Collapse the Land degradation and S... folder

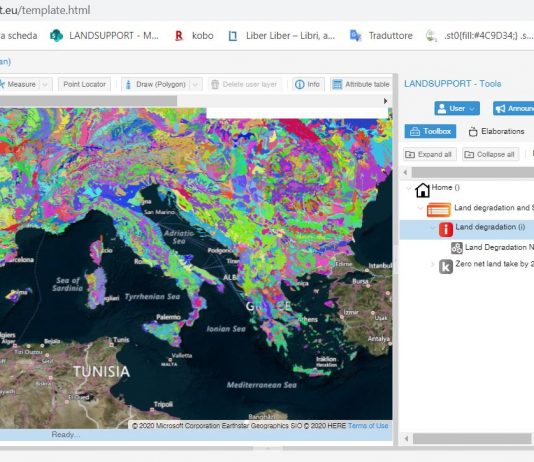coord(420,208)
